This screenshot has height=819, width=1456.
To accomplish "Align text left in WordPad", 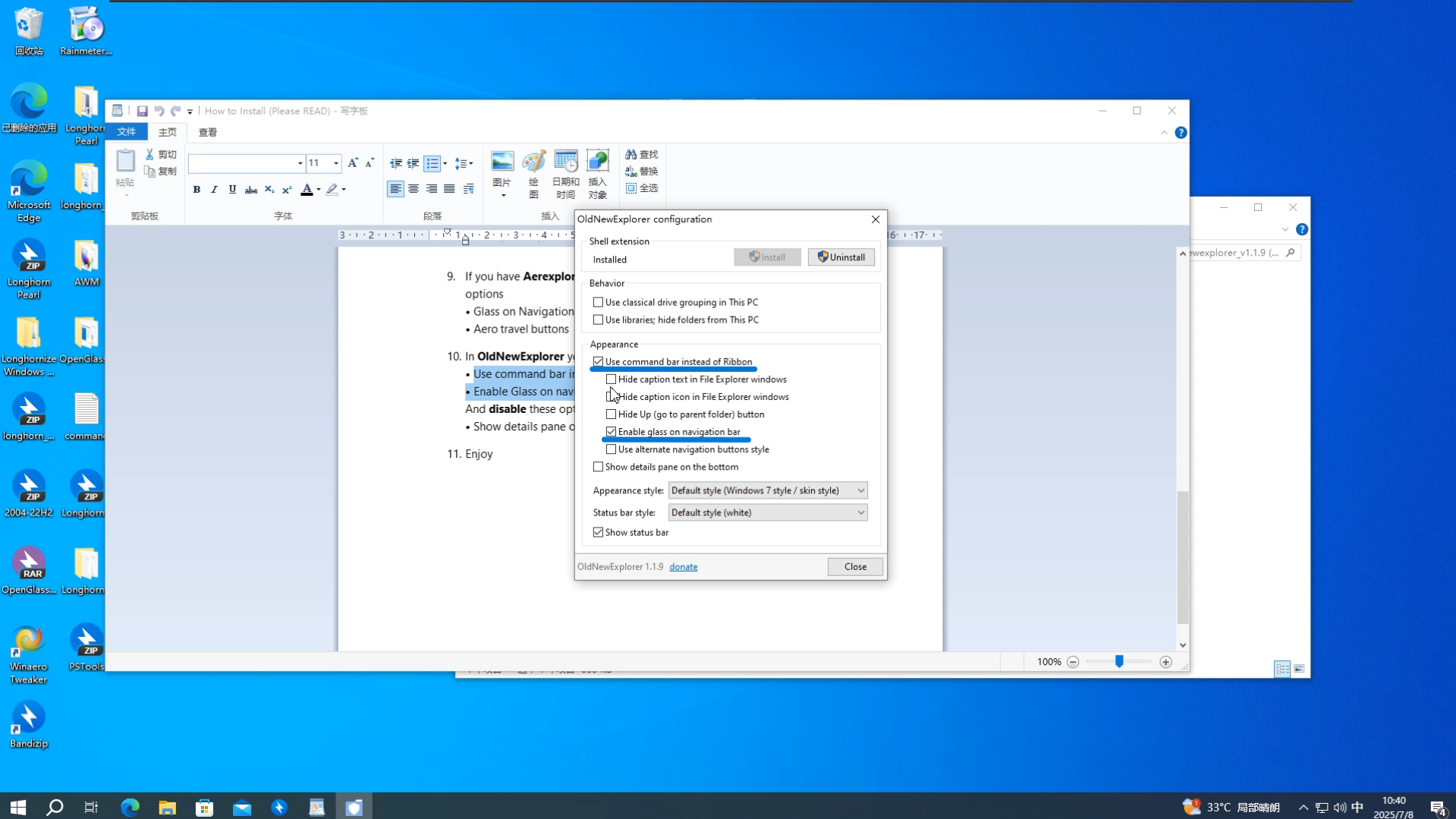I will point(395,189).
